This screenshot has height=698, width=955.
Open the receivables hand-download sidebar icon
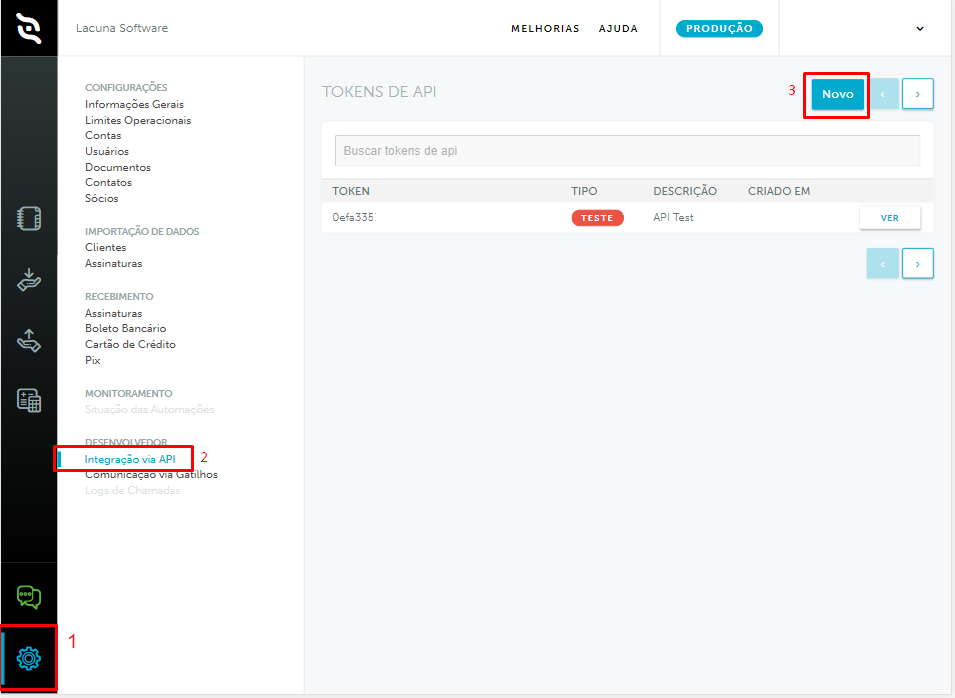[x=29, y=280]
